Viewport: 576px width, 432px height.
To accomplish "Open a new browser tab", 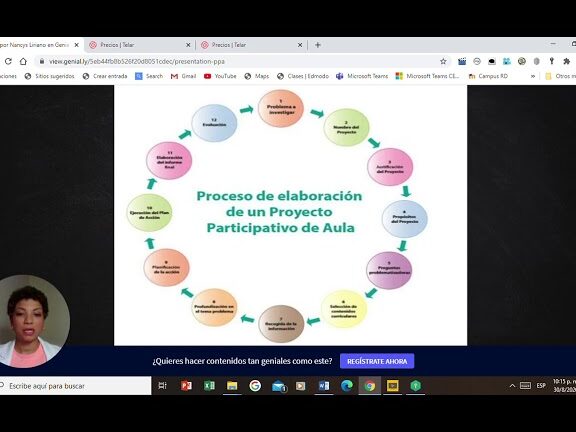I will pyautogui.click(x=318, y=45).
